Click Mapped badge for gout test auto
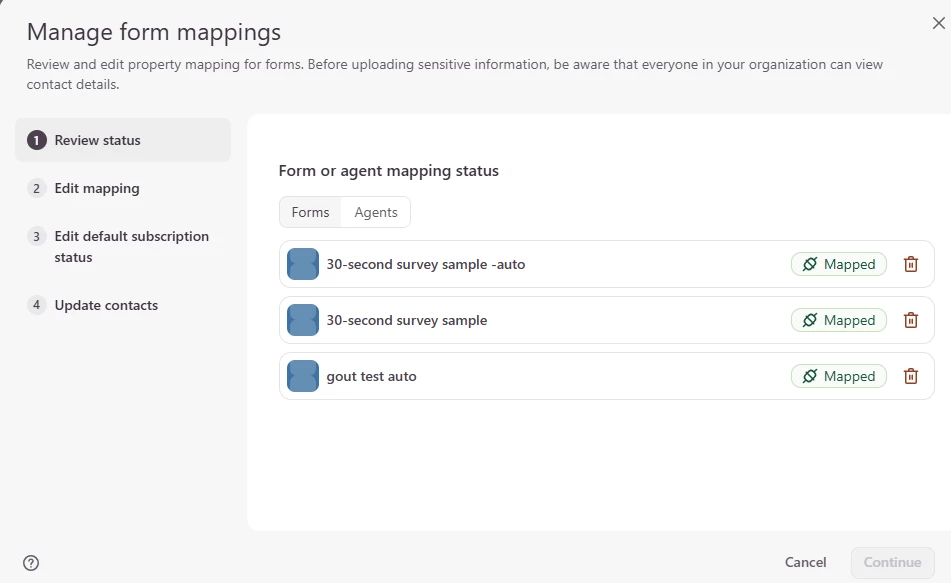The image size is (951, 583). point(838,376)
